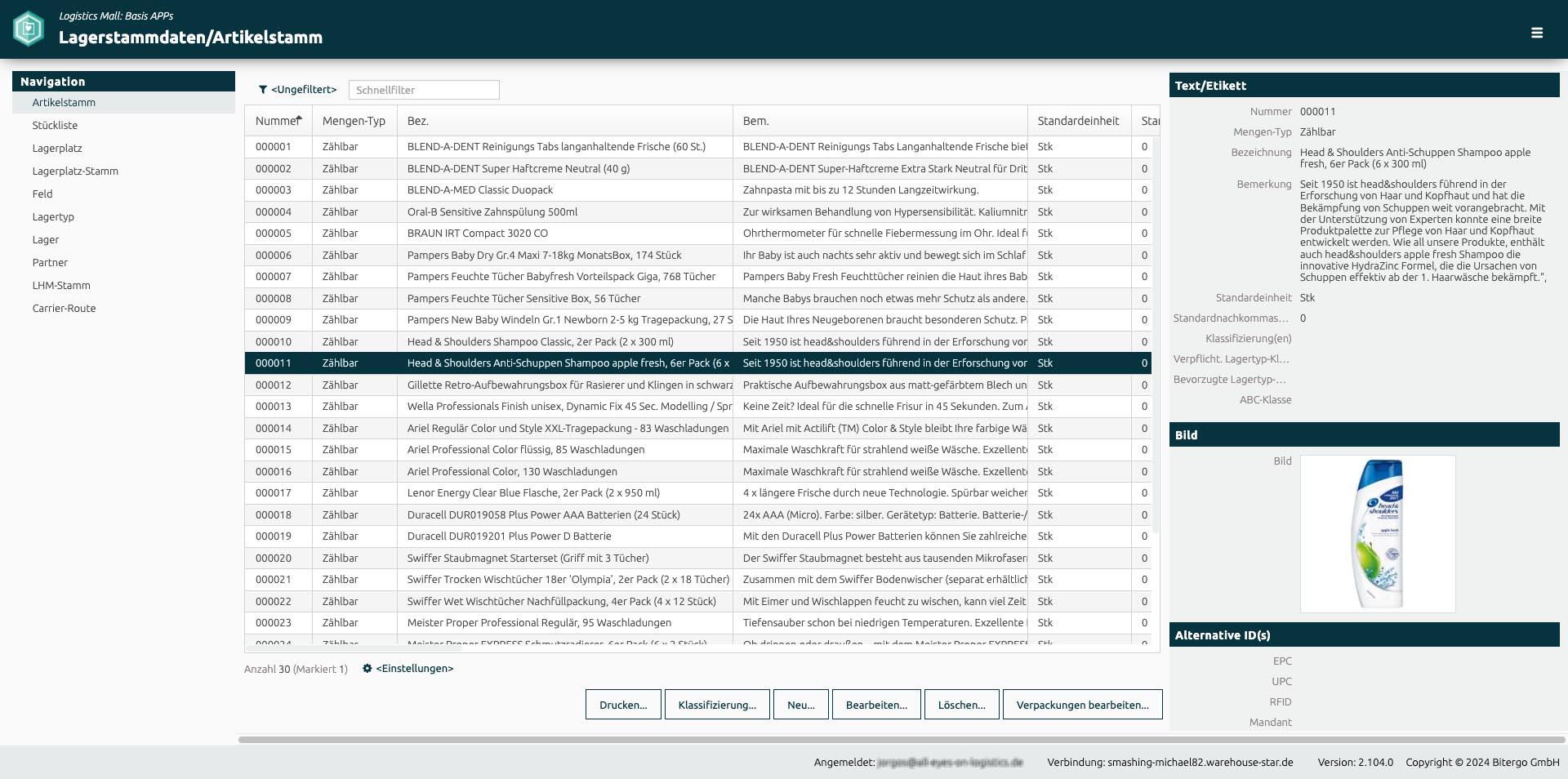The height and width of the screenshot is (779, 1568).
Task: Click the Einstellungen gear icon
Action: click(x=367, y=668)
